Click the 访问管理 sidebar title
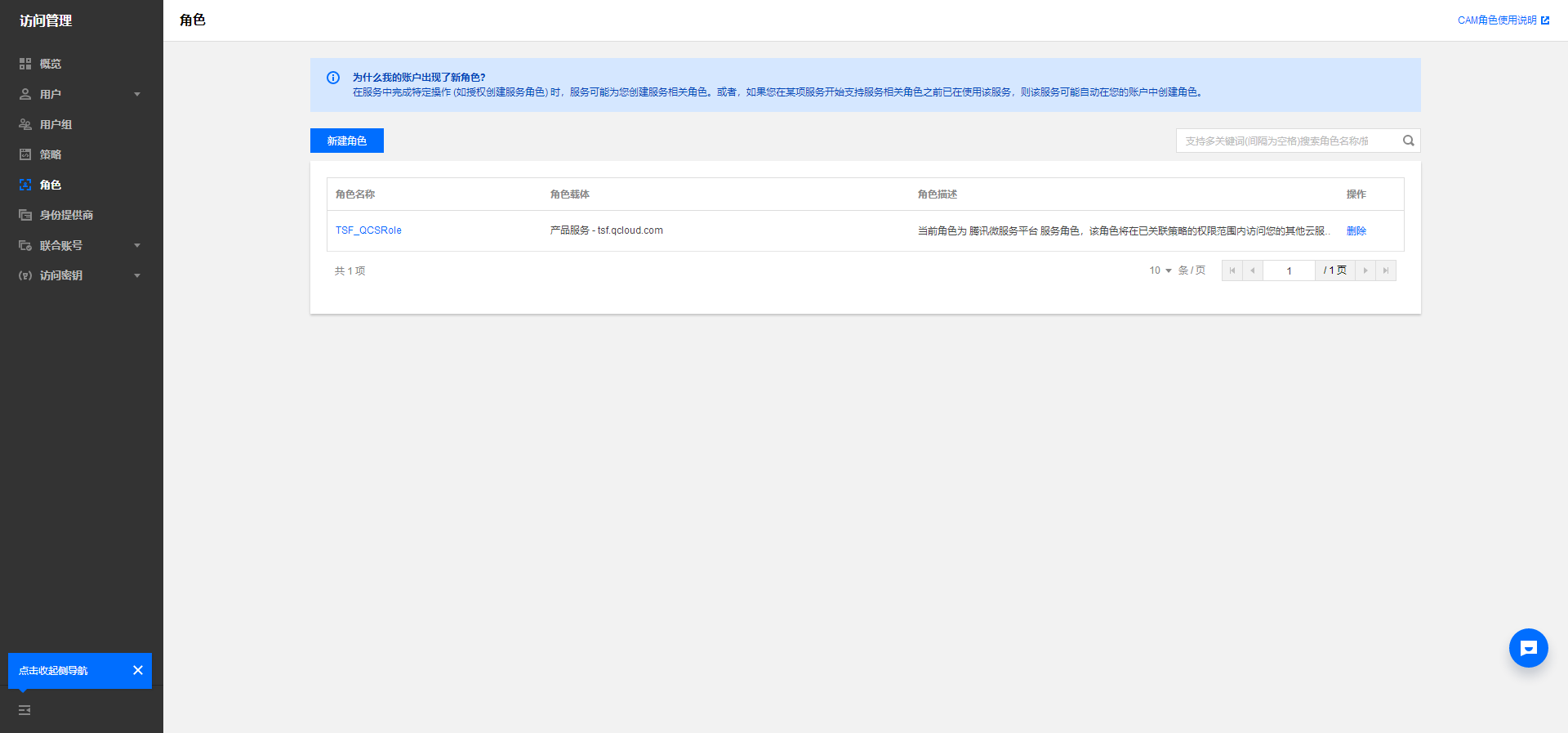The image size is (1568, 733). [x=46, y=20]
